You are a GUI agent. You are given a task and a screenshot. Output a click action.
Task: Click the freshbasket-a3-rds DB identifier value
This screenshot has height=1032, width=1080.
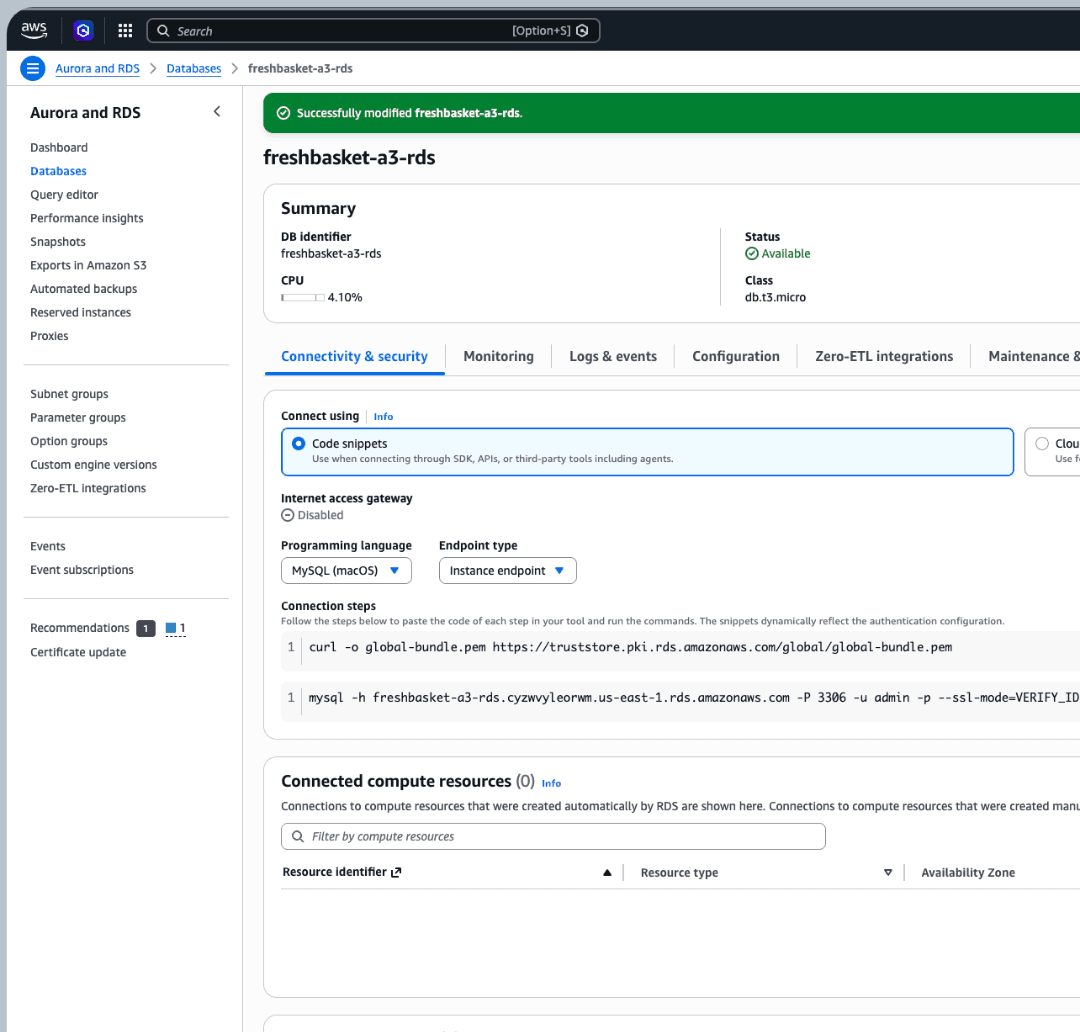click(x=331, y=254)
